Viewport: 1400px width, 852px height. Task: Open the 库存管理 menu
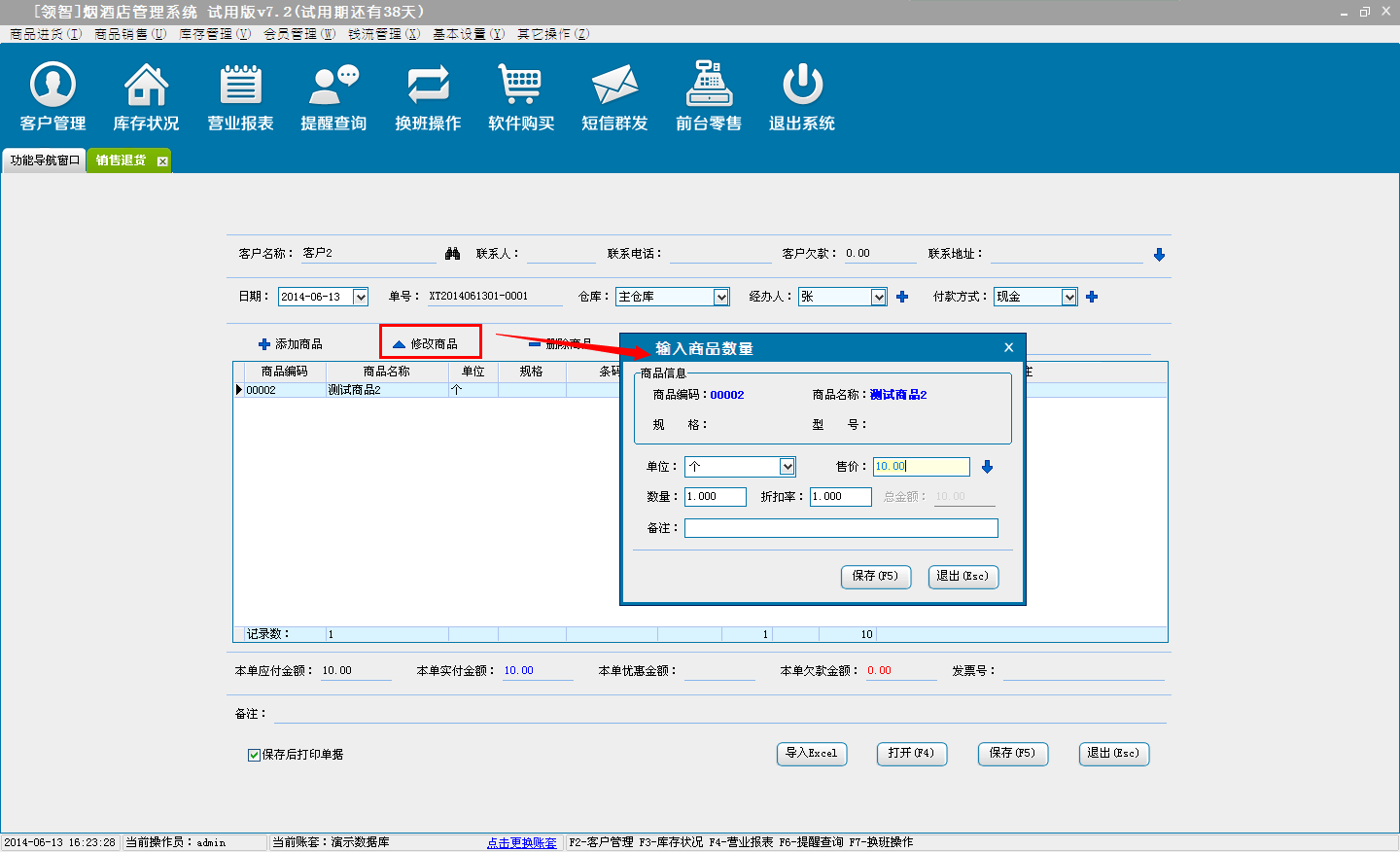coord(214,34)
